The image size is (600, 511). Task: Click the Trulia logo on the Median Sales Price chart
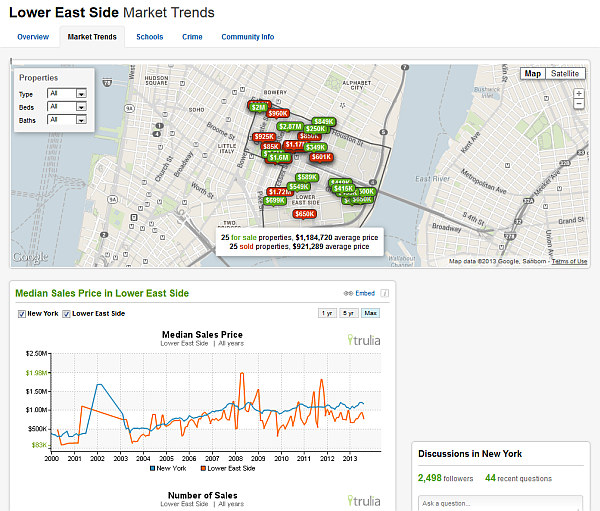(364, 340)
